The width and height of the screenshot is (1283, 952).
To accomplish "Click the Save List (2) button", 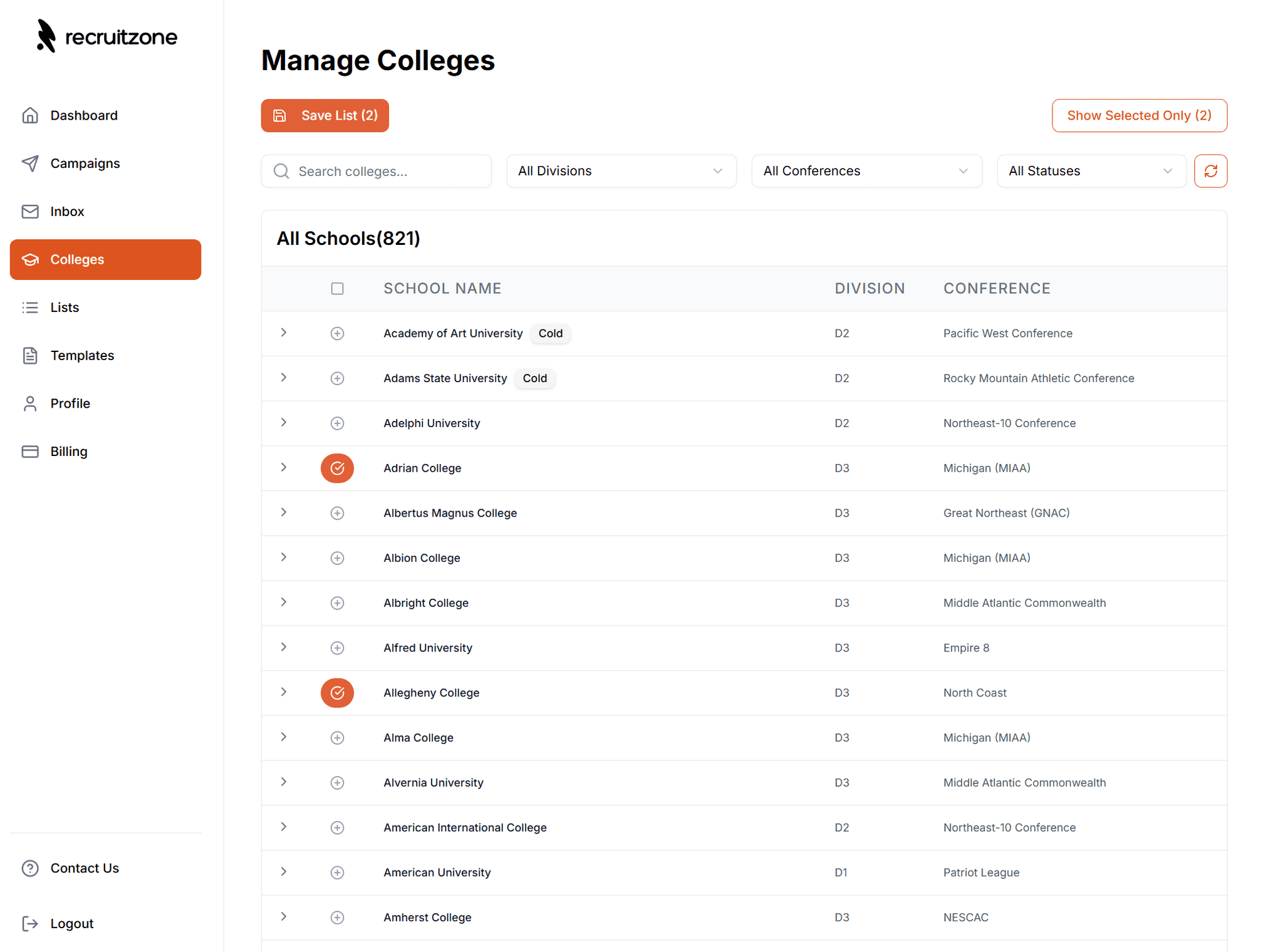I will tap(325, 116).
